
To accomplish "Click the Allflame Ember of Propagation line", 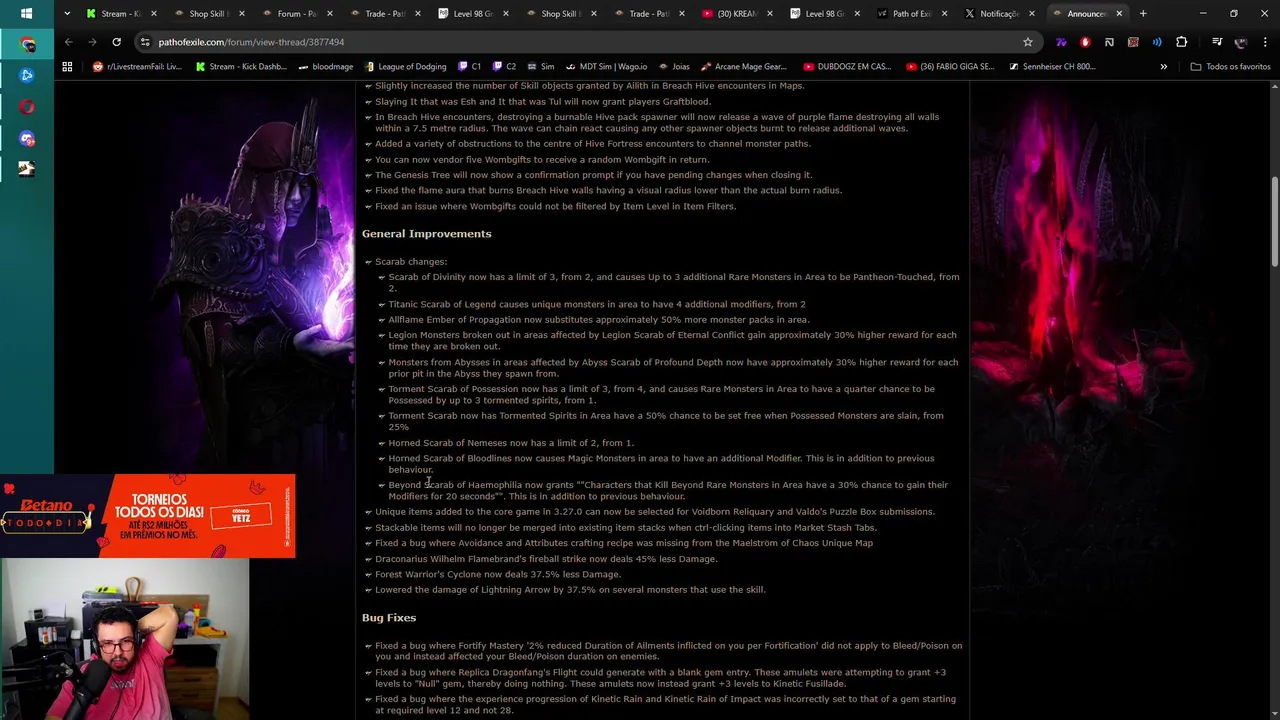I will (x=599, y=319).
